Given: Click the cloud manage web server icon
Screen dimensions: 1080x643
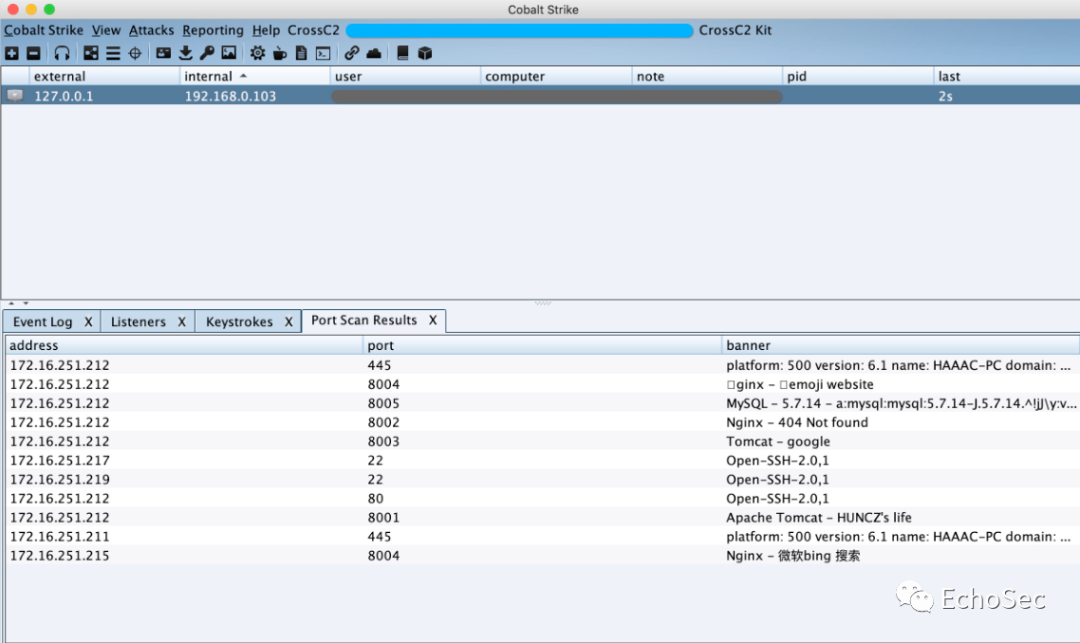Looking at the screenshot, I should pos(373,53).
